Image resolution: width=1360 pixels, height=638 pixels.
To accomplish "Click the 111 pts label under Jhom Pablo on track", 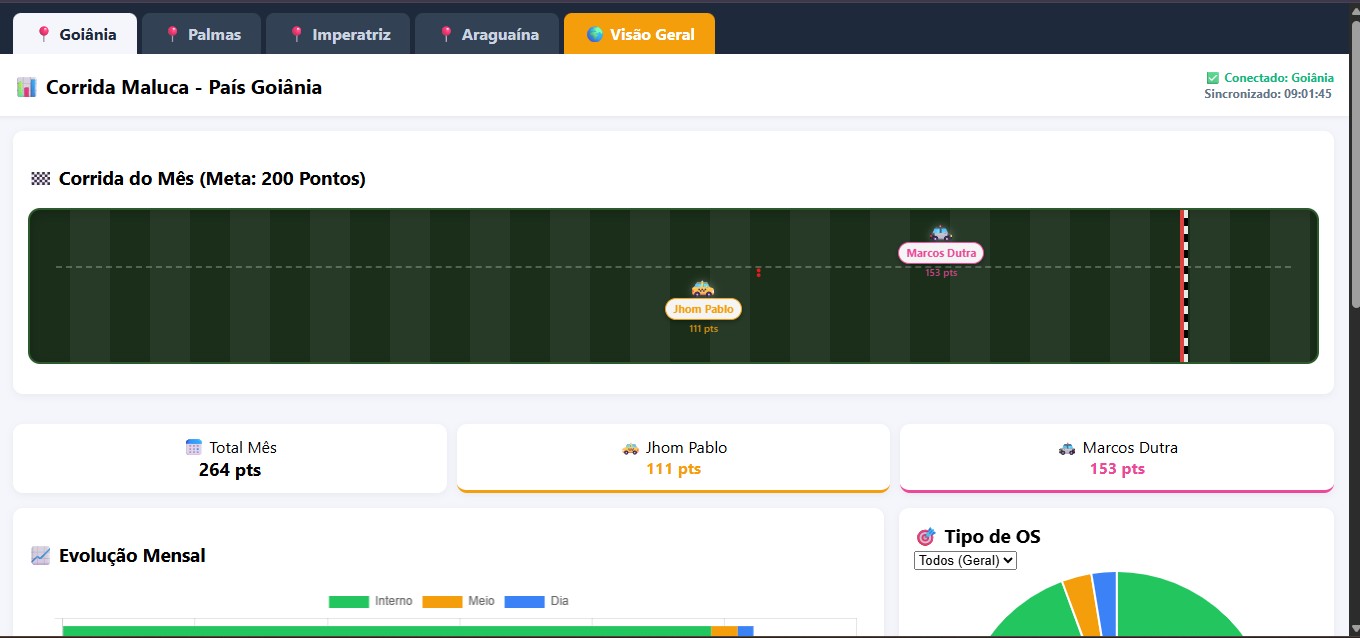I will (703, 329).
